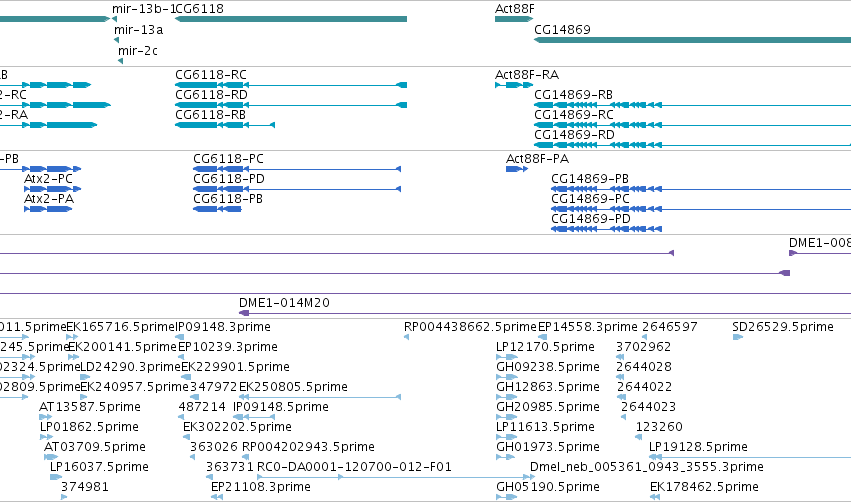Select feature labeled 363731
Viewport: 851px width, 502px height.
tap(230, 467)
